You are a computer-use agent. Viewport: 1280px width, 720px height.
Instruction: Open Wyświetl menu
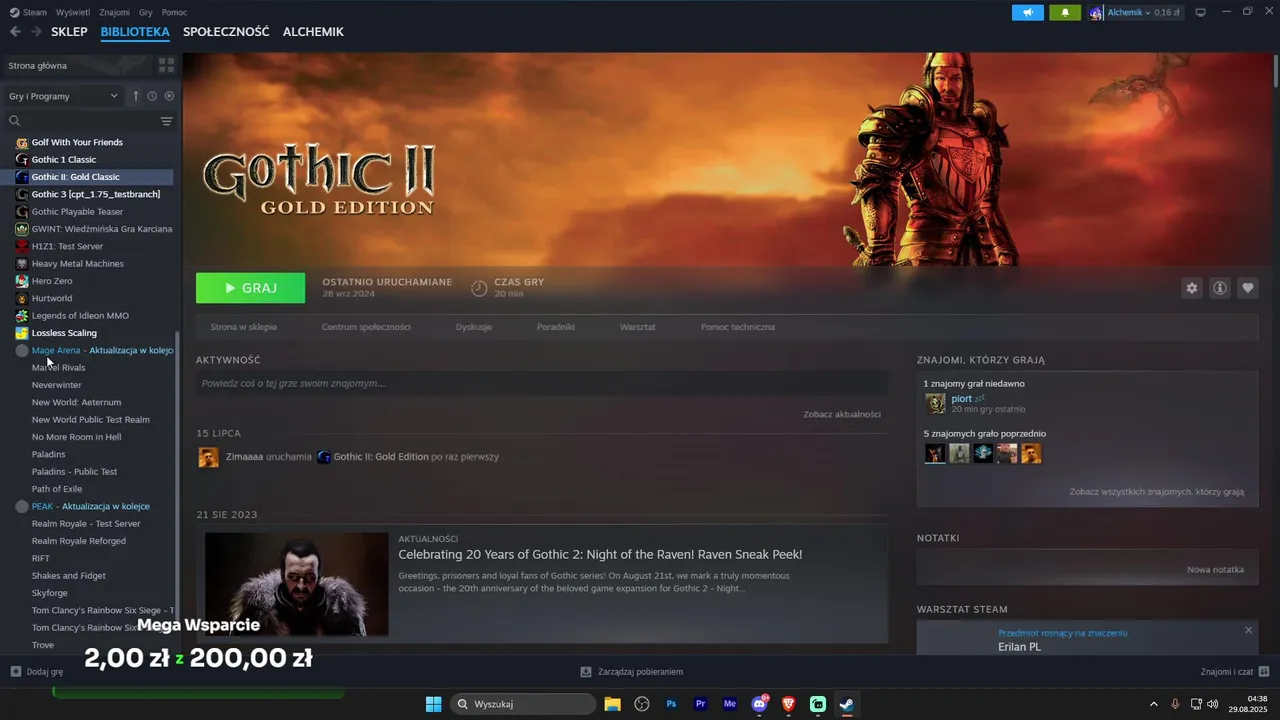click(73, 12)
